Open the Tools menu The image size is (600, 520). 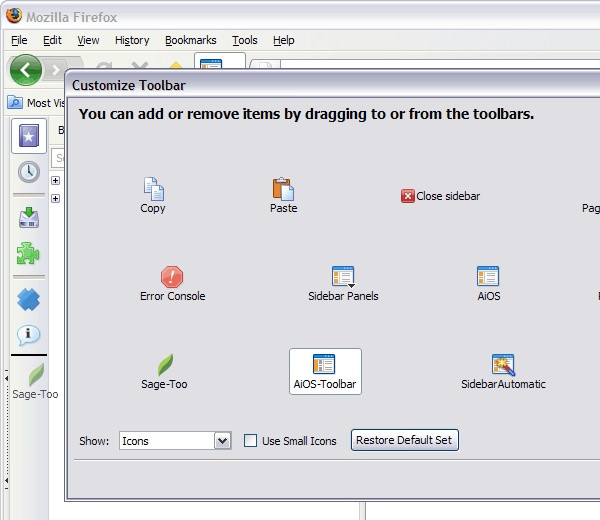tap(245, 40)
